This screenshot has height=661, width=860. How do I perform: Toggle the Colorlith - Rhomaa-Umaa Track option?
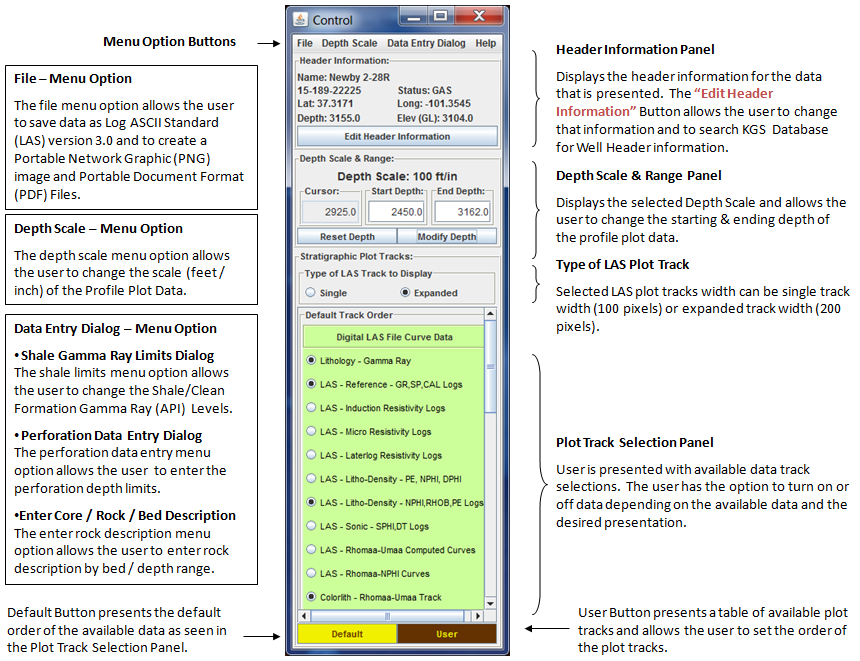[x=312, y=596]
